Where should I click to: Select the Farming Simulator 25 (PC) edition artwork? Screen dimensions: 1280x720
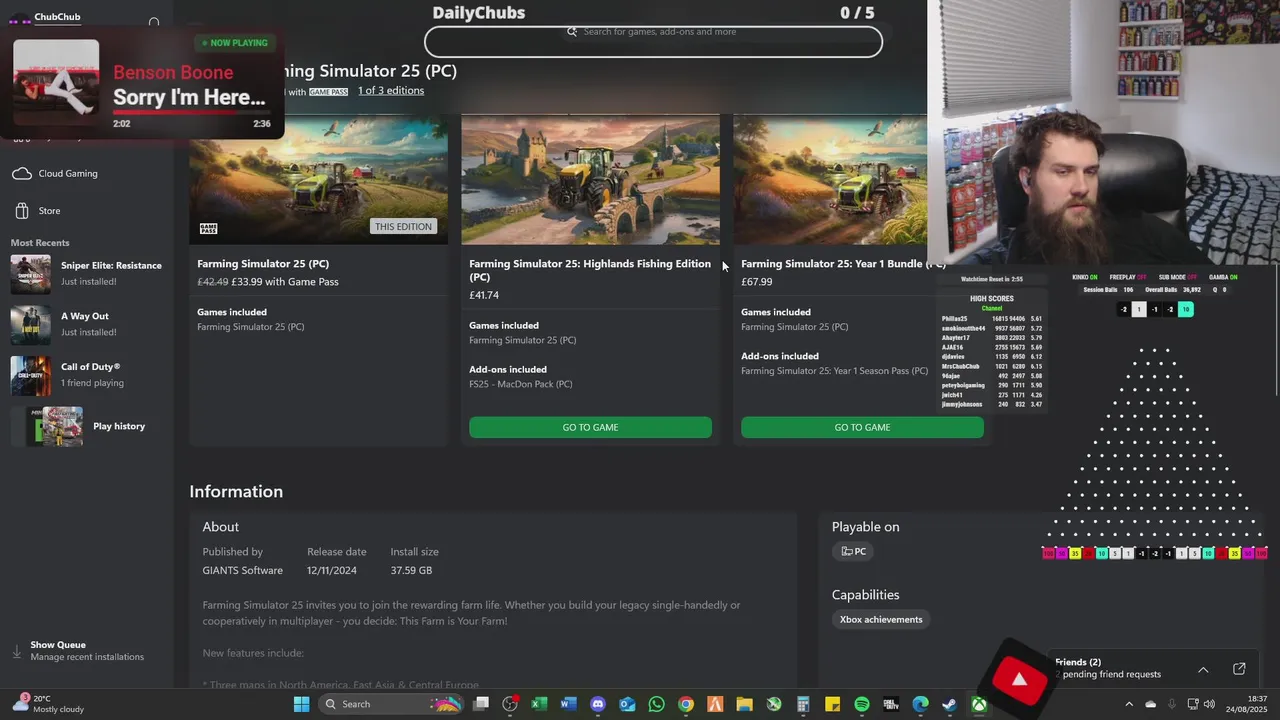[319, 179]
